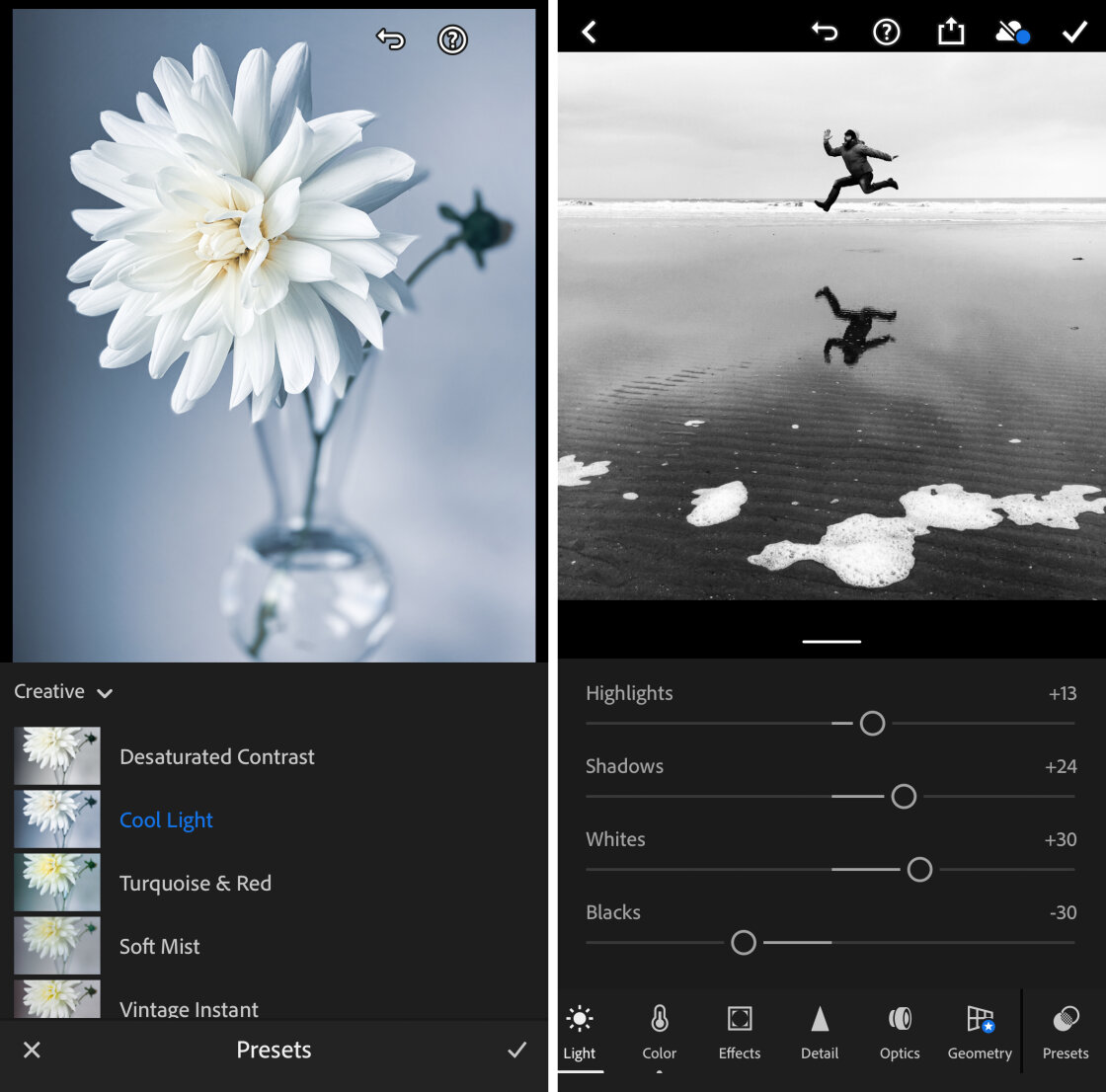Choose the Turquoise & Red preset
Viewport: 1106px width, 1092px height.
pos(196,884)
